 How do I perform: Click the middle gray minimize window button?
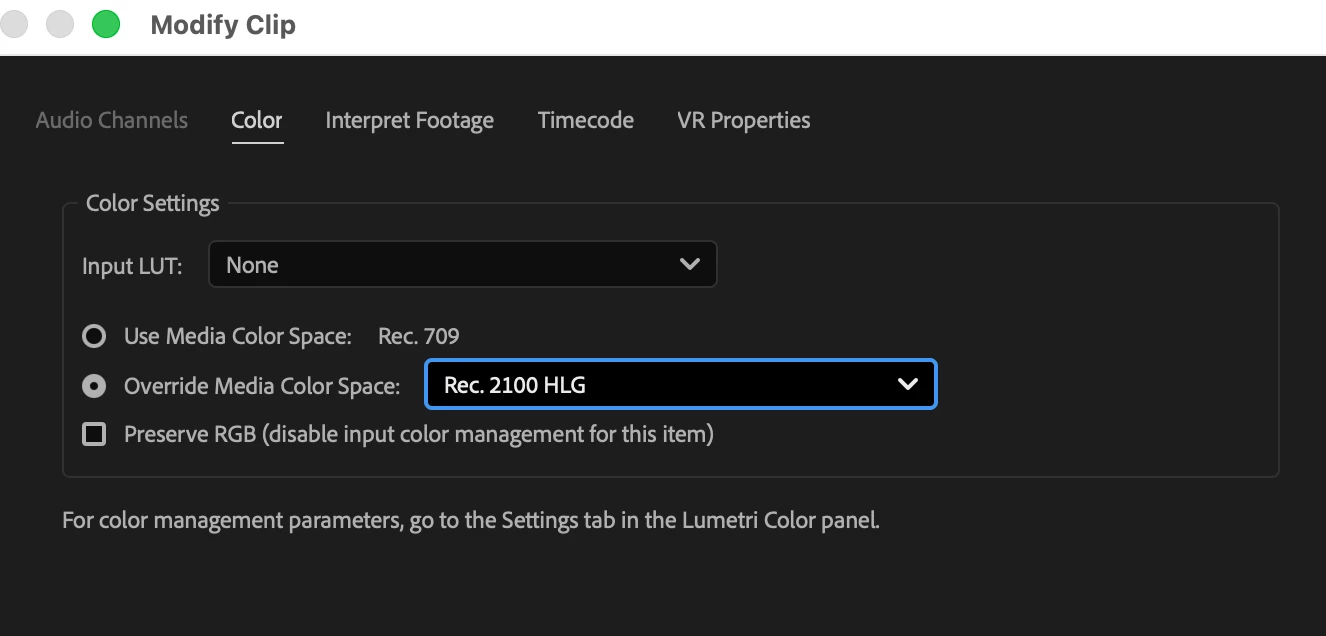click(60, 25)
